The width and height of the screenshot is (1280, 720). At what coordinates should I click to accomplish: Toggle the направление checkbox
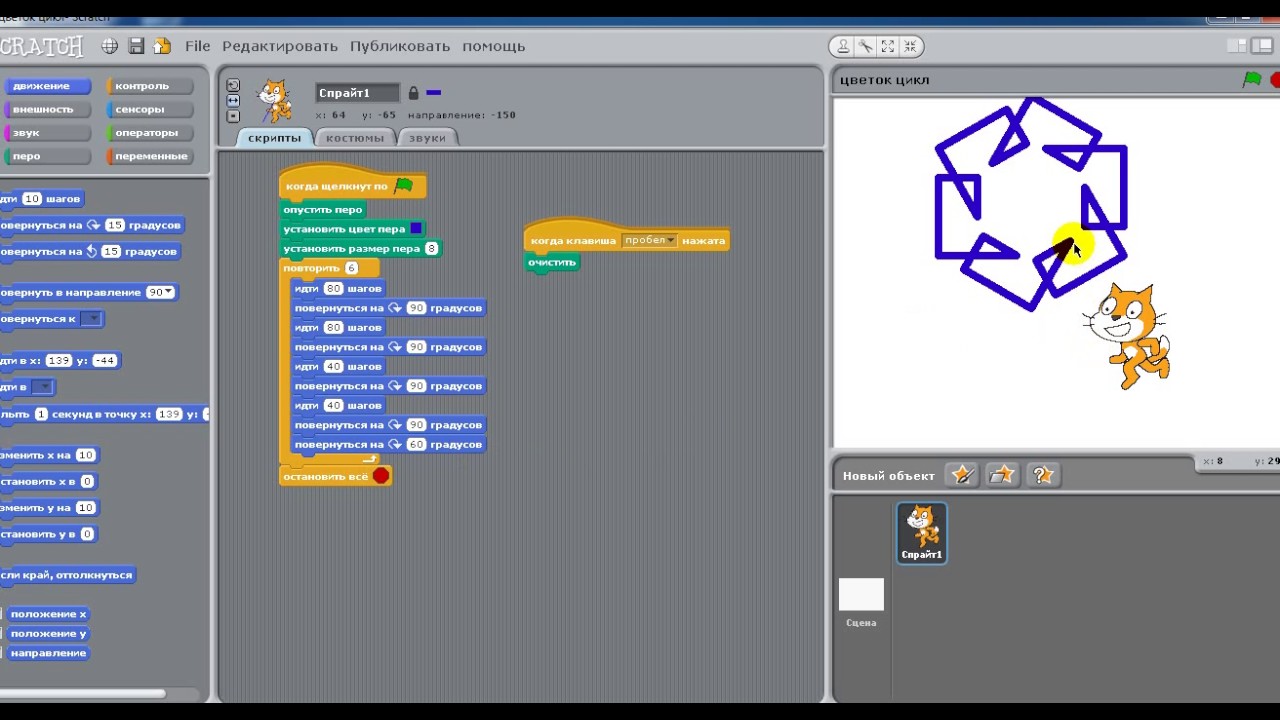pyautogui.click(x=1, y=653)
